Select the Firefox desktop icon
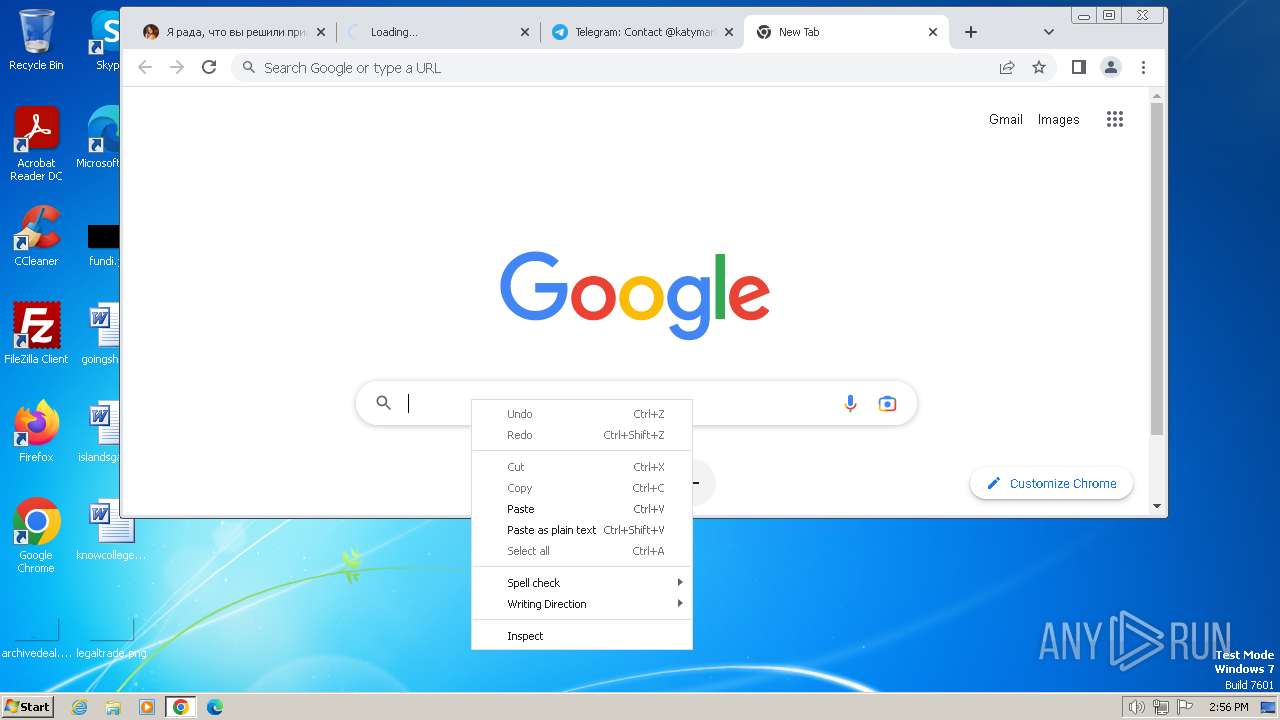 coord(36,431)
